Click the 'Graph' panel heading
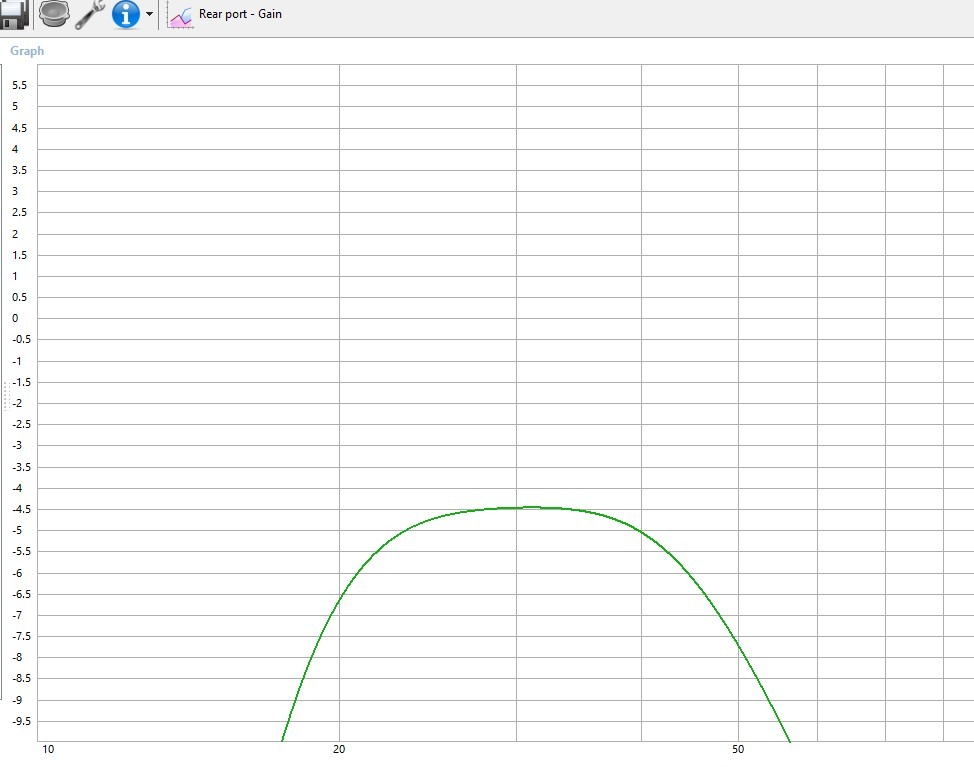 click(27, 51)
